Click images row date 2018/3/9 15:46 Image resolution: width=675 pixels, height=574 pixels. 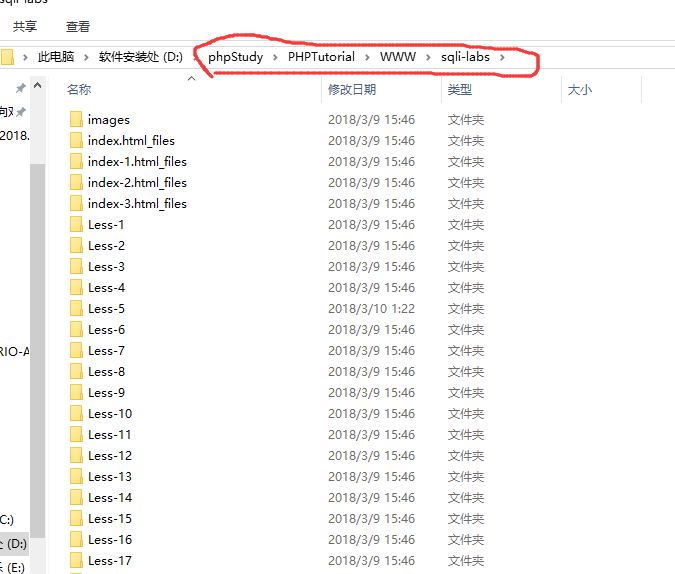(x=372, y=120)
